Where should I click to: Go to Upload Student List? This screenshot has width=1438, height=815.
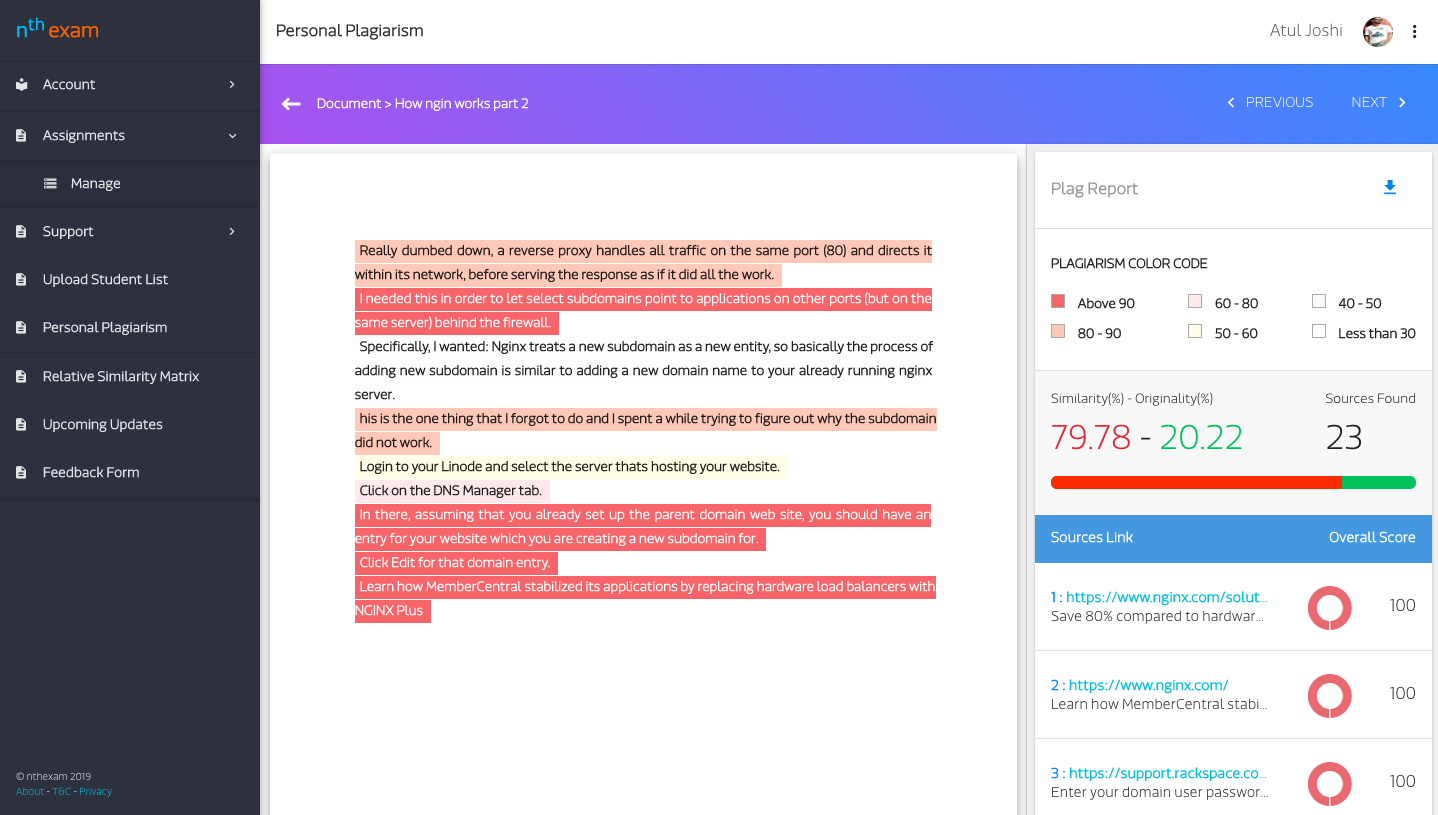[130, 280]
